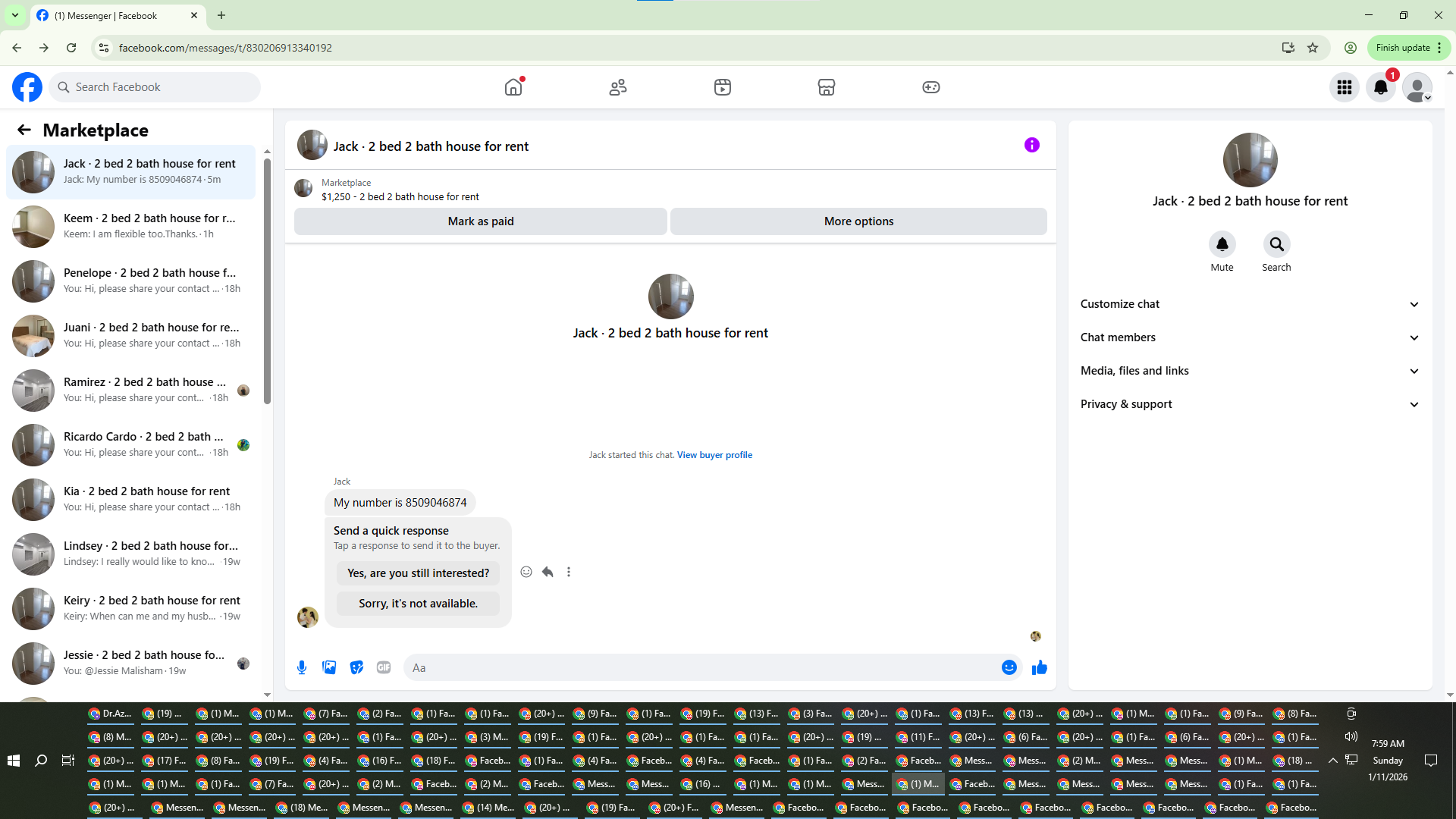This screenshot has width=1456, height=819.
Task: Open the Marketplace storefront icon
Action: tap(827, 87)
